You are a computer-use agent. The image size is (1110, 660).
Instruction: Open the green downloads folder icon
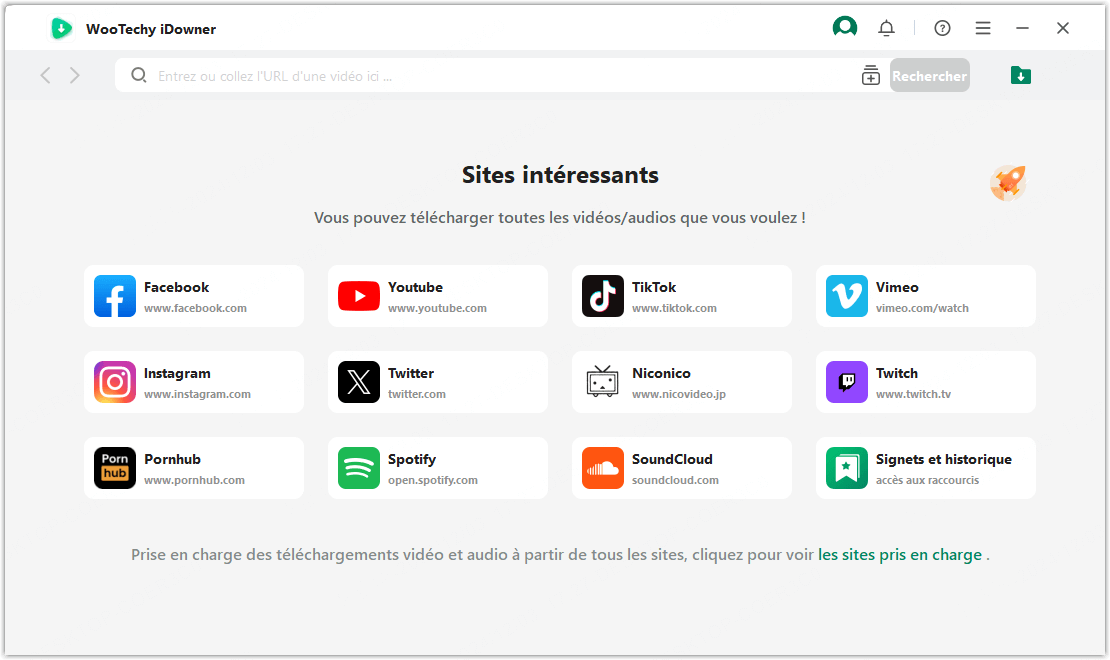[x=1020, y=75]
